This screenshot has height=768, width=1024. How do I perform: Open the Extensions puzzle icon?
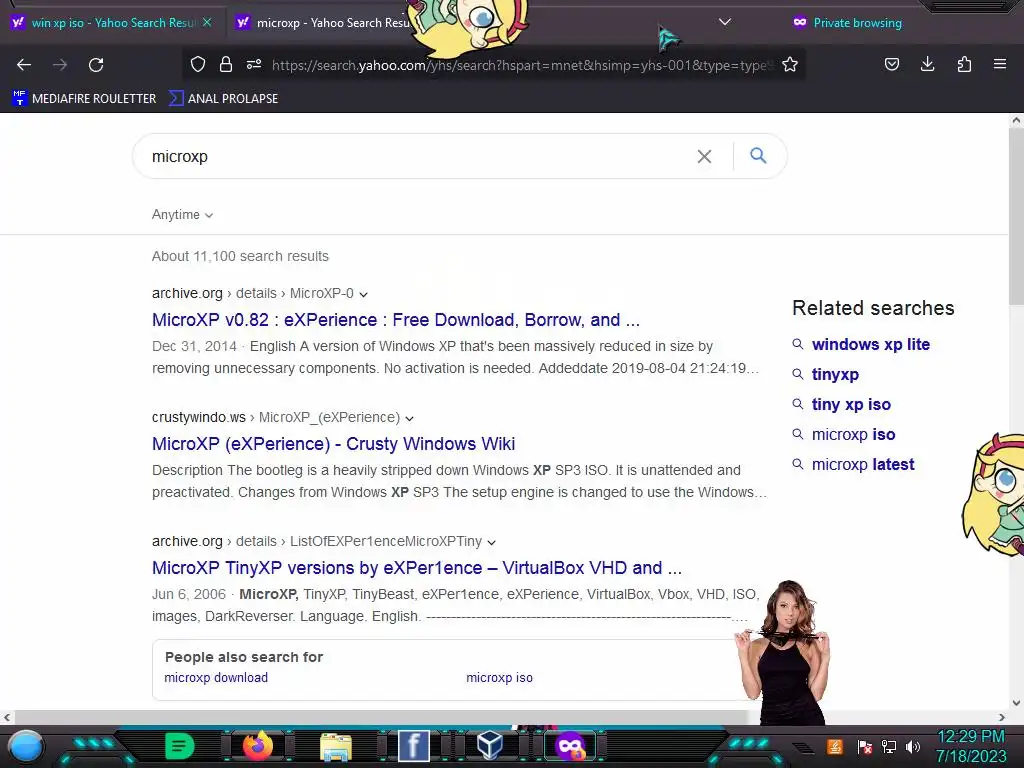pos(964,64)
